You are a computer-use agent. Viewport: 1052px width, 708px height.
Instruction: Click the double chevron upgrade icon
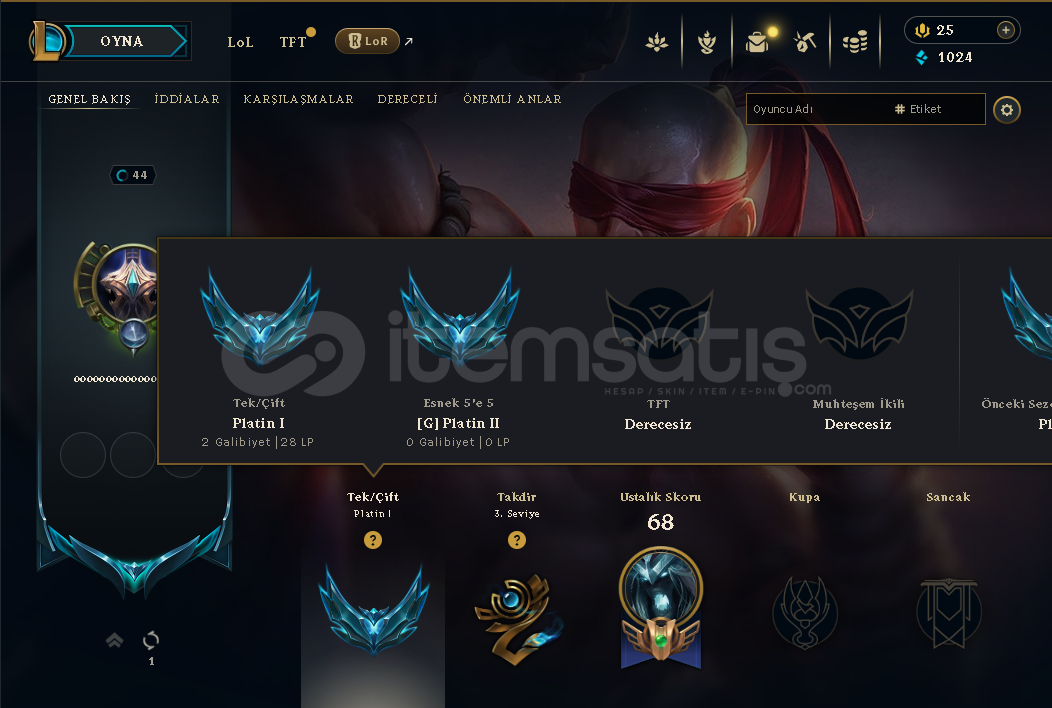(x=114, y=640)
